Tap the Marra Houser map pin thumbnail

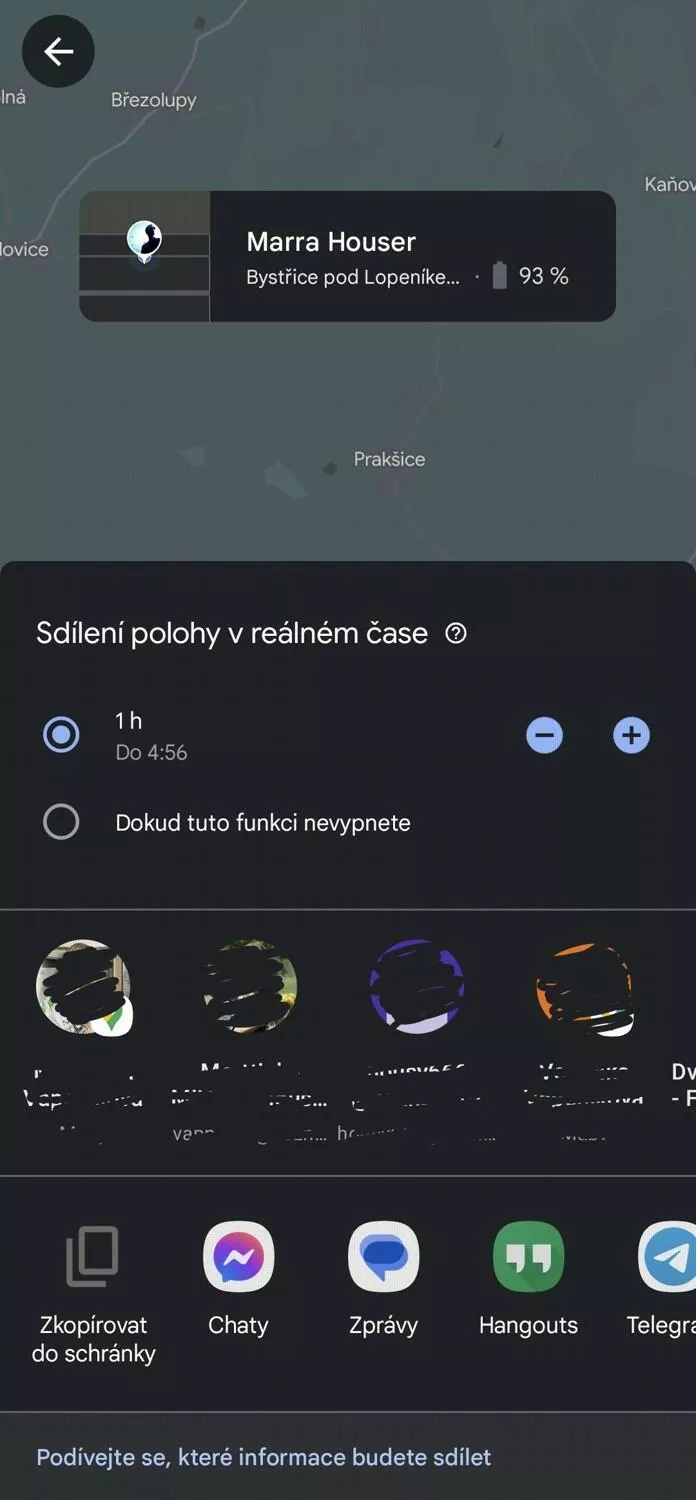point(145,256)
